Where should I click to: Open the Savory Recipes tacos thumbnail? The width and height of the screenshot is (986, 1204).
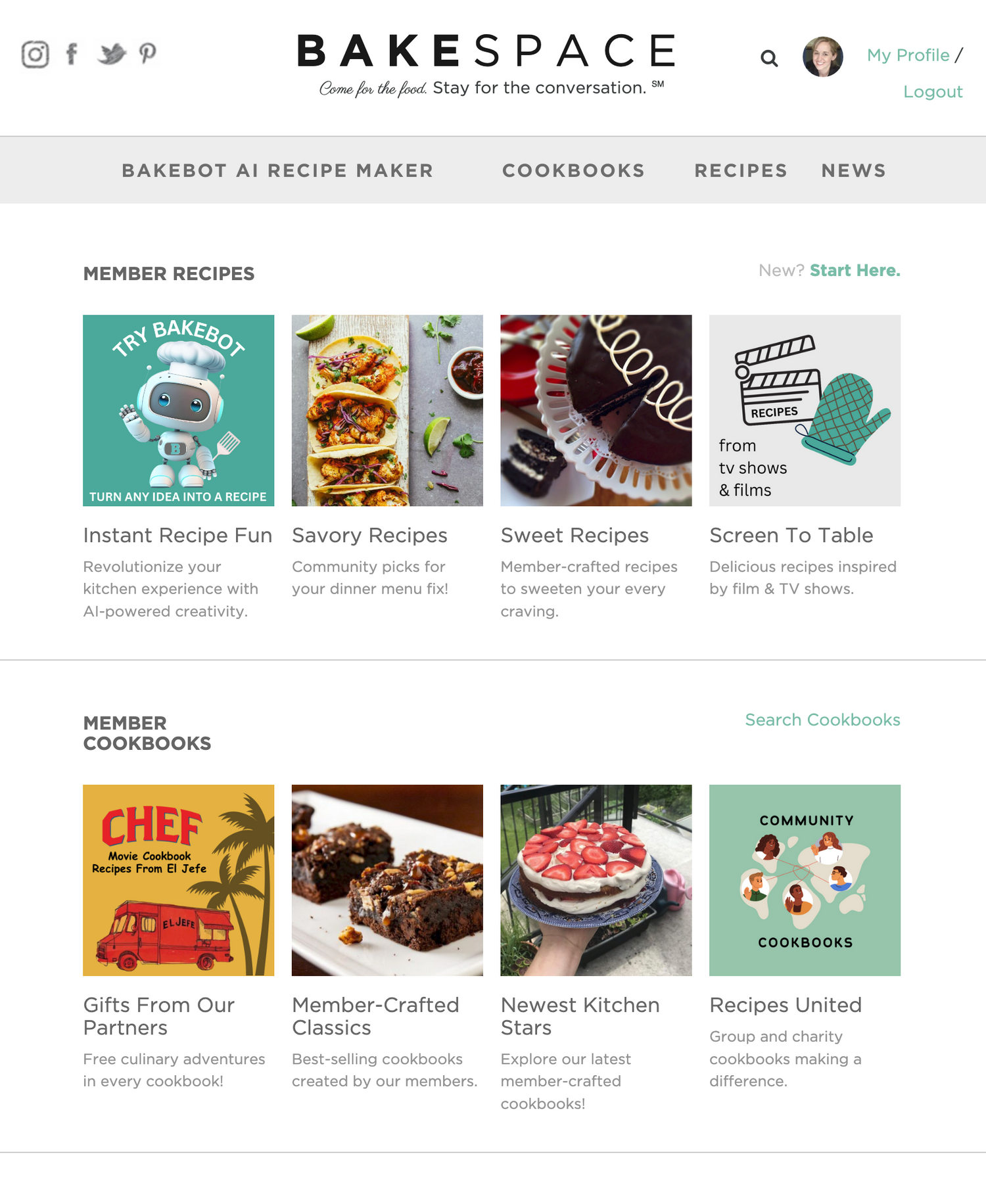pos(387,410)
